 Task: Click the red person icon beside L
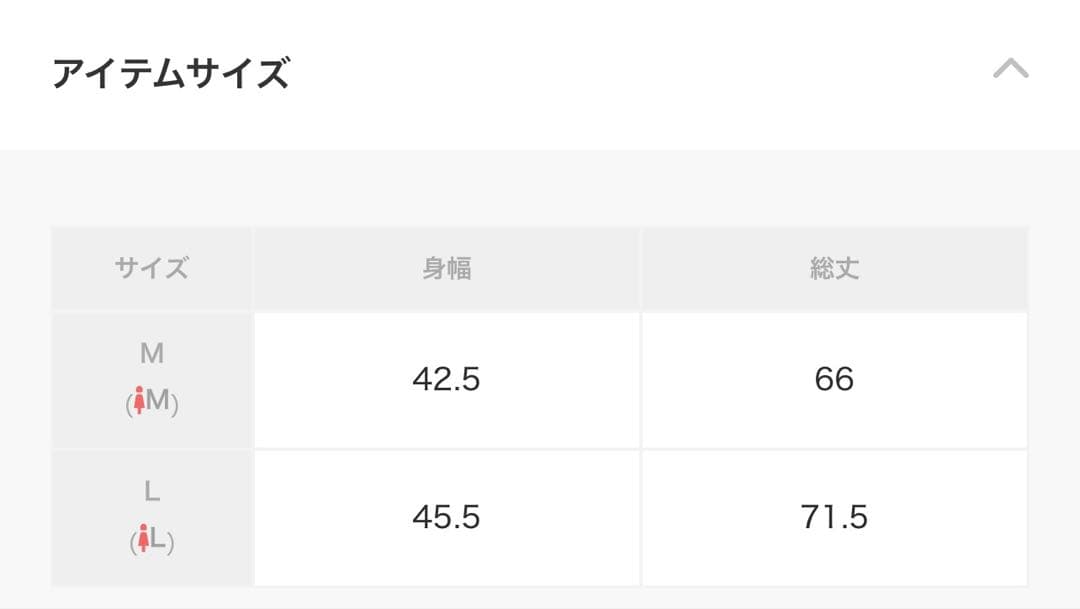pyautogui.click(x=143, y=538)
